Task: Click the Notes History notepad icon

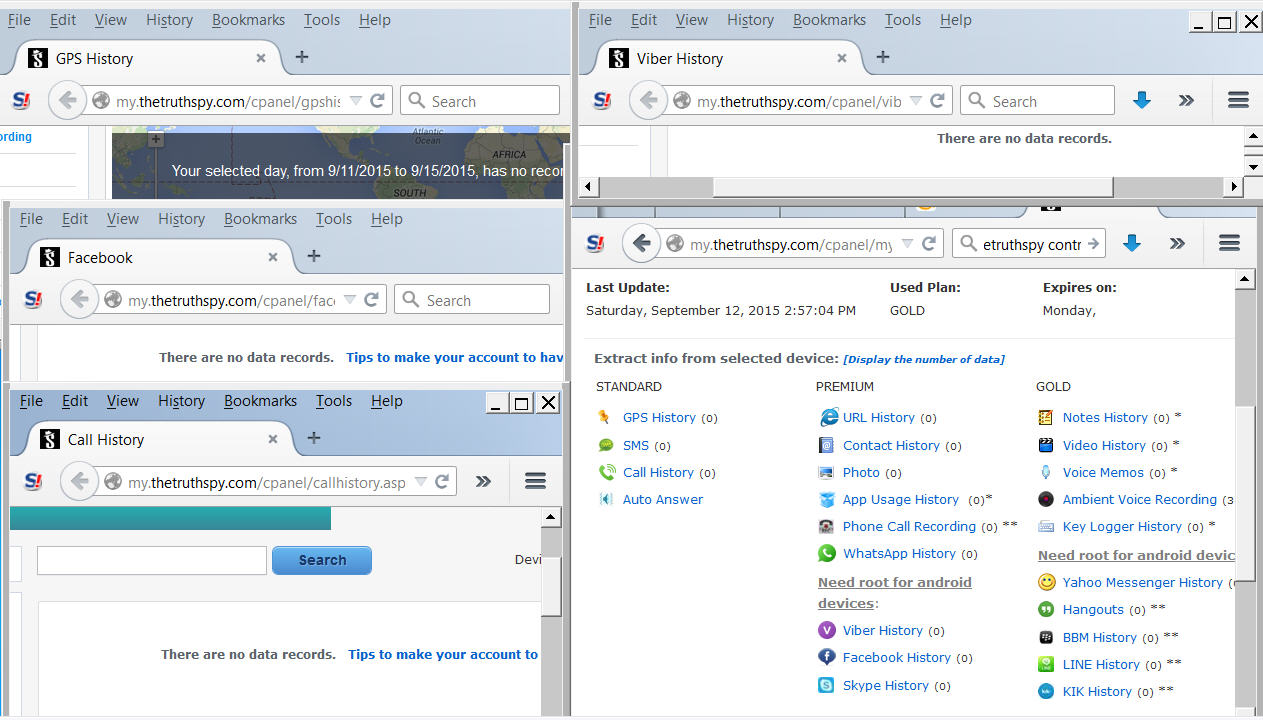Action: [1046, 417]
